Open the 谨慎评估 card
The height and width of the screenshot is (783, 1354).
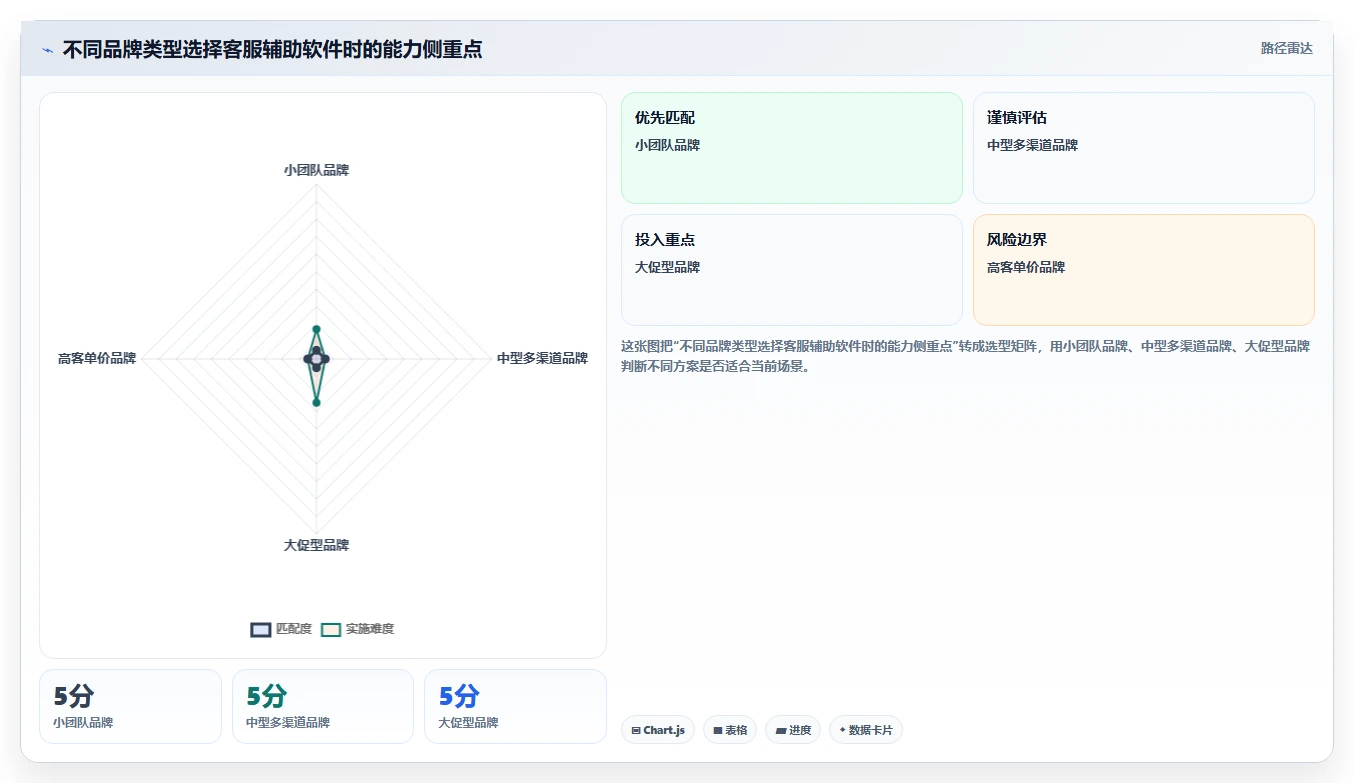pyautogui.click(x=1143, y=148)
